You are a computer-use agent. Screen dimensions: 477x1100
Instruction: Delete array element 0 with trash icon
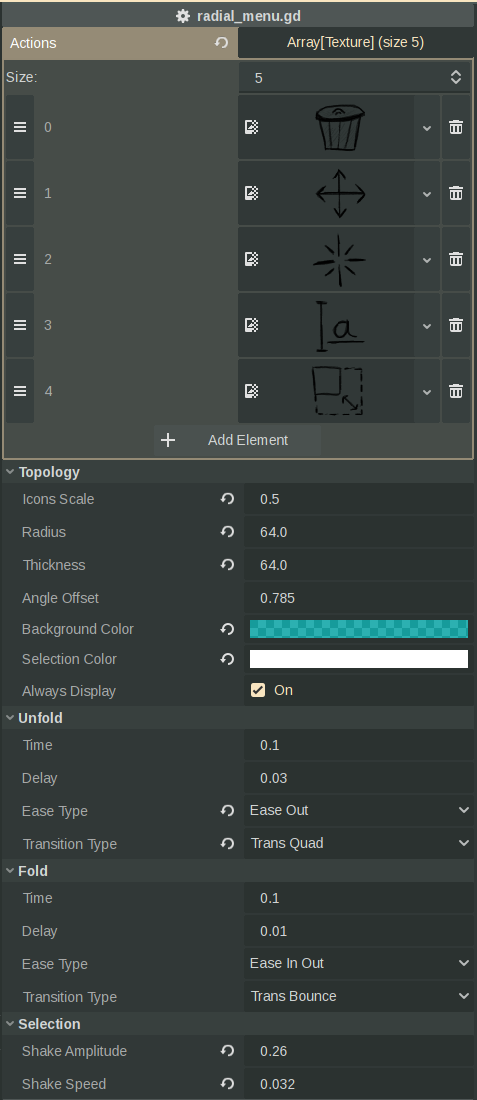pos(456,127)
